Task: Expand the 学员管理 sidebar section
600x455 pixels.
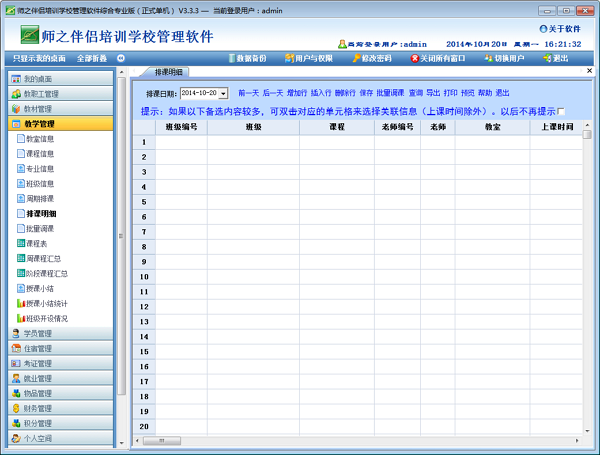Action: [x=60, y=333]
